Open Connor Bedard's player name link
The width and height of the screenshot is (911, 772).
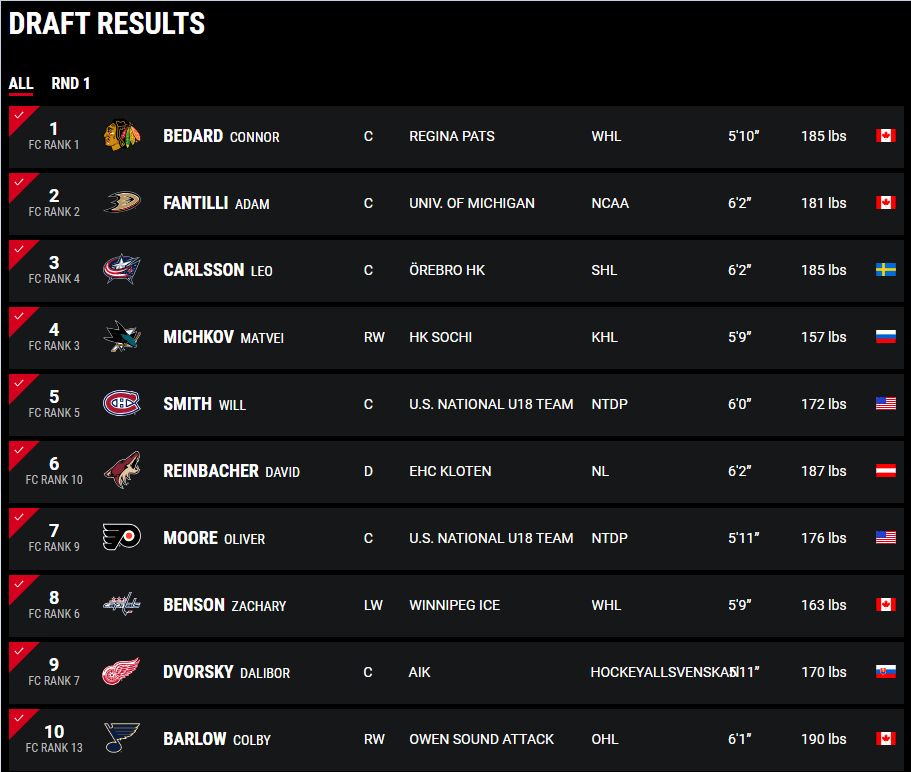[x=221, y=136]
